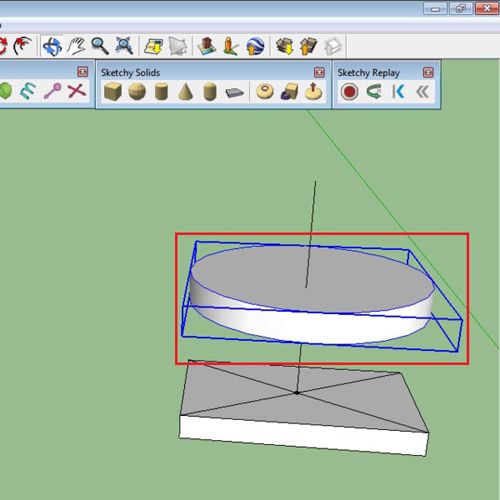Create a Sketchy Solids capsule
500x500 pixels.
pyautogui.click(x=210, y=92)
